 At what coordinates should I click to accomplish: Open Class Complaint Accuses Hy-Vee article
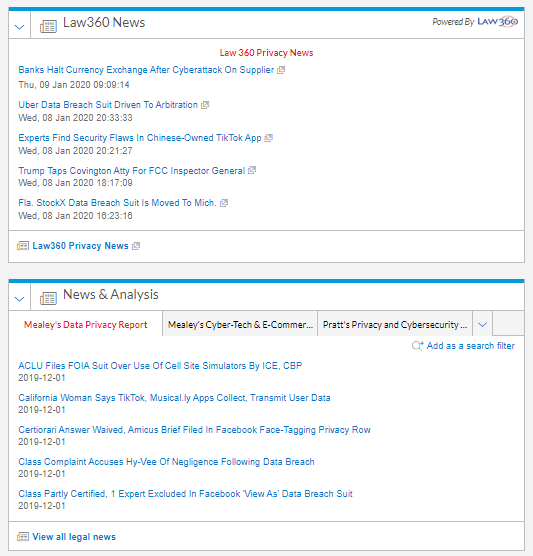166,462
